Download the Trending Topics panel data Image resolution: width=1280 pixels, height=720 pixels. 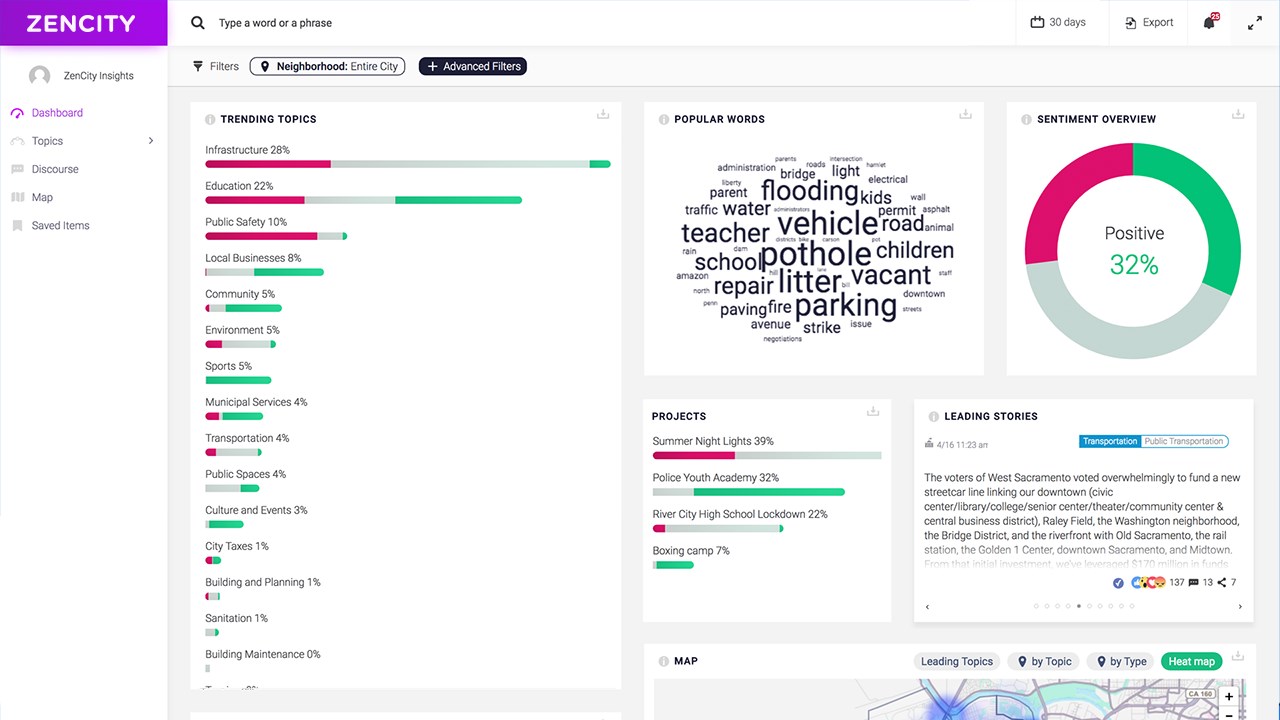603,115
